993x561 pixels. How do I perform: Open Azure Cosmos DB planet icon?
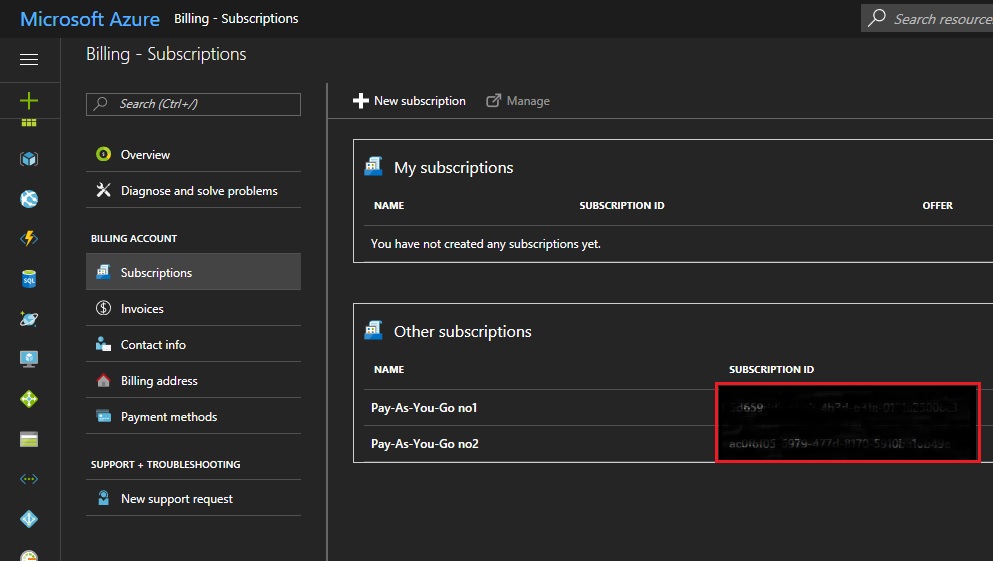[x=29, y=319]
